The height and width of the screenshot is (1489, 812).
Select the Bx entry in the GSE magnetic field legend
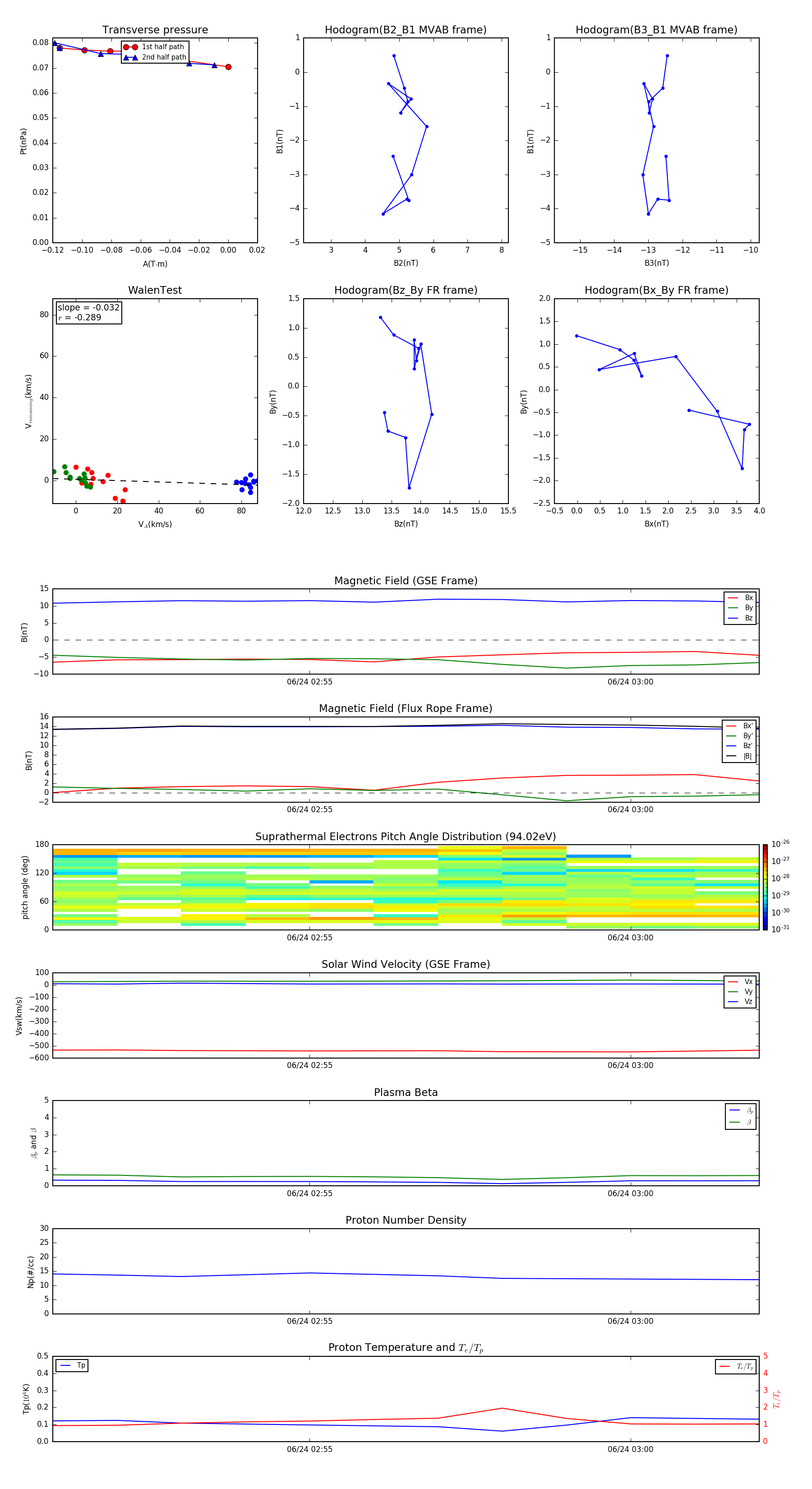click(x=740, y=598)
